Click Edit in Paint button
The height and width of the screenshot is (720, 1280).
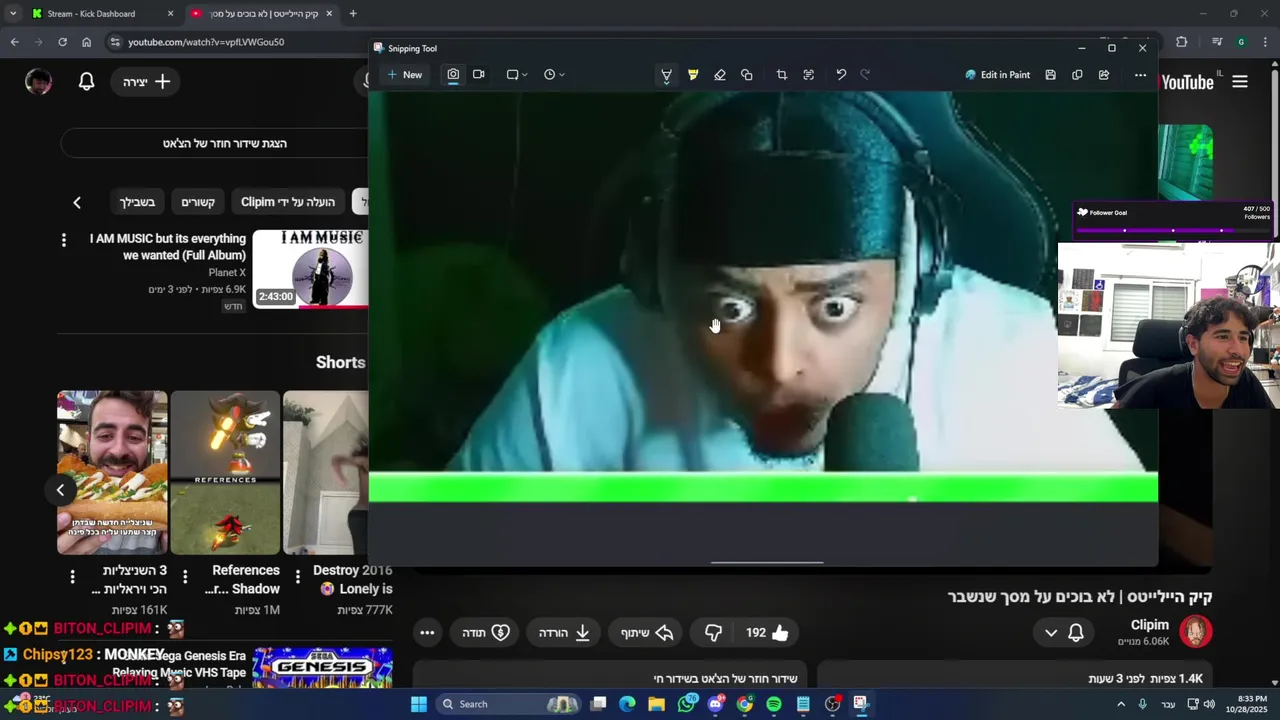point(997,75)
